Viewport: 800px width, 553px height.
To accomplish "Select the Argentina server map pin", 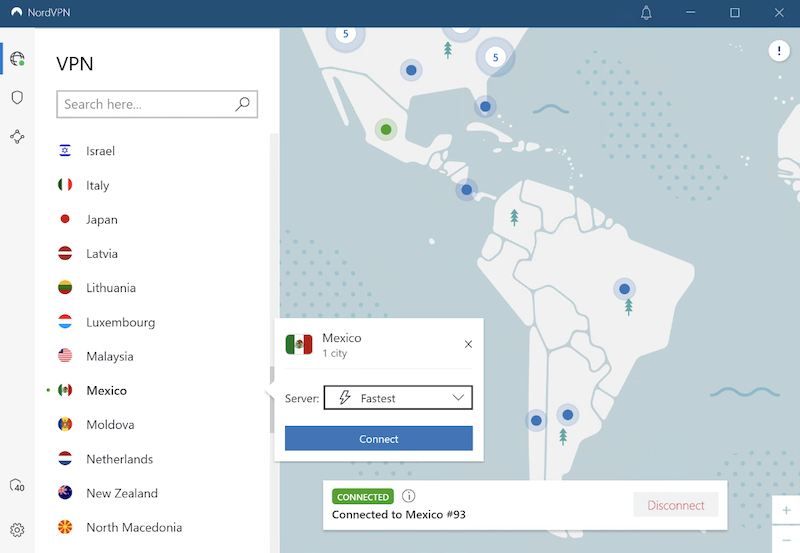I will (x=568, y=415).
